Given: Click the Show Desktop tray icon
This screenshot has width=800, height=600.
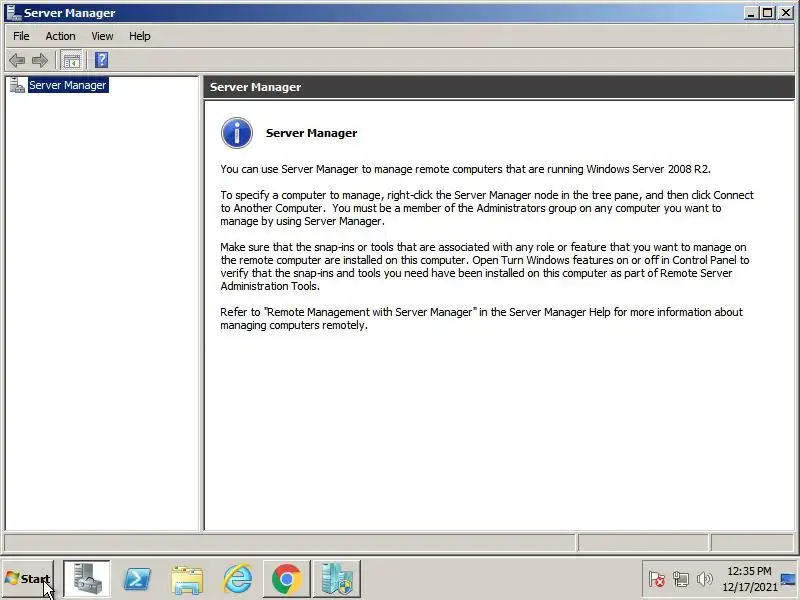Looking at the screenshot, I should point(789,579).
